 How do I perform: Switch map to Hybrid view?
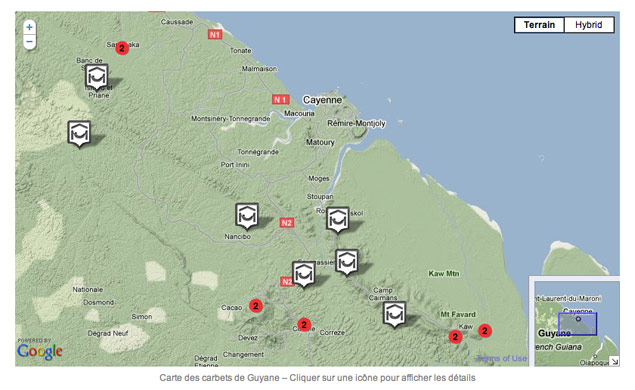589,25
